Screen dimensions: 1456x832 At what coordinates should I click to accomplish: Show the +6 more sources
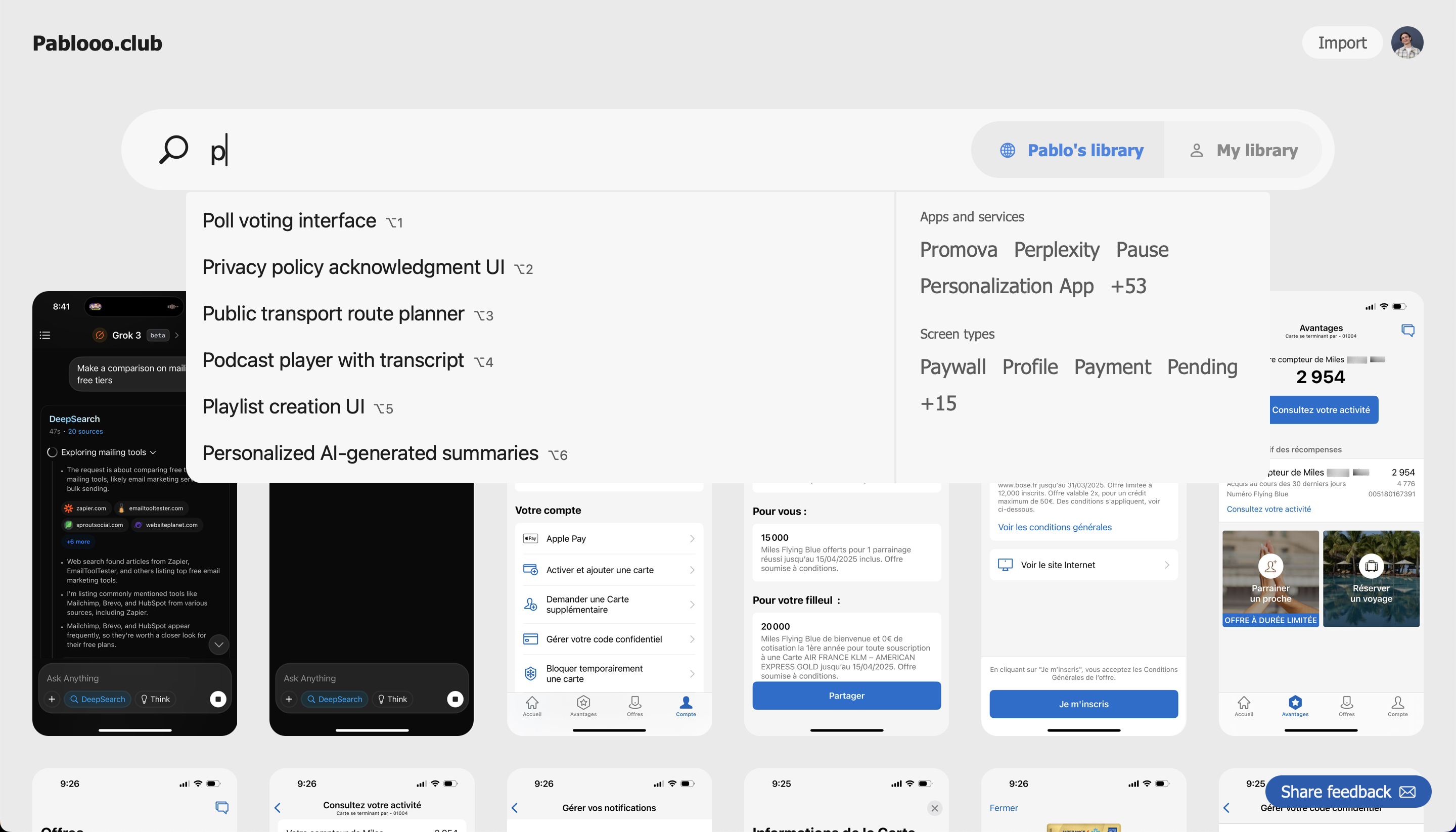pyautogui.click(x=78, y=542)
